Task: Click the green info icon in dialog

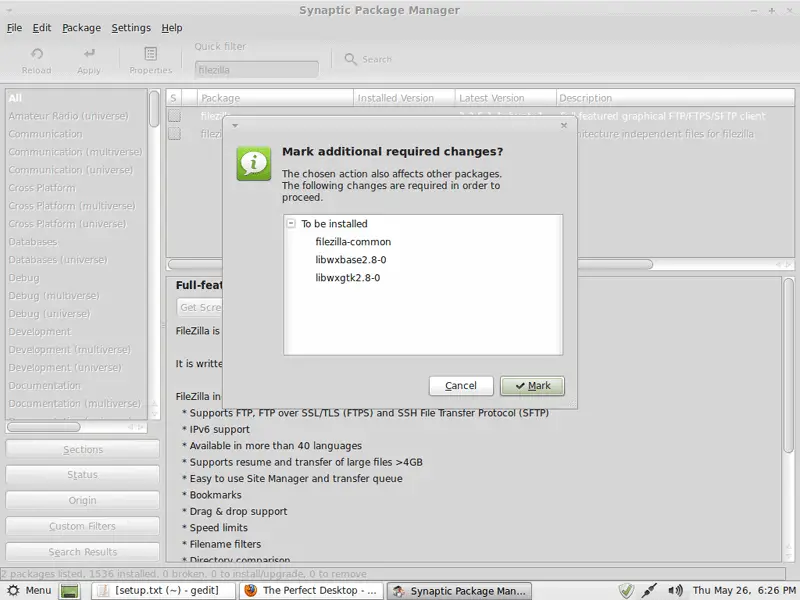Action: tap(254, 164)
